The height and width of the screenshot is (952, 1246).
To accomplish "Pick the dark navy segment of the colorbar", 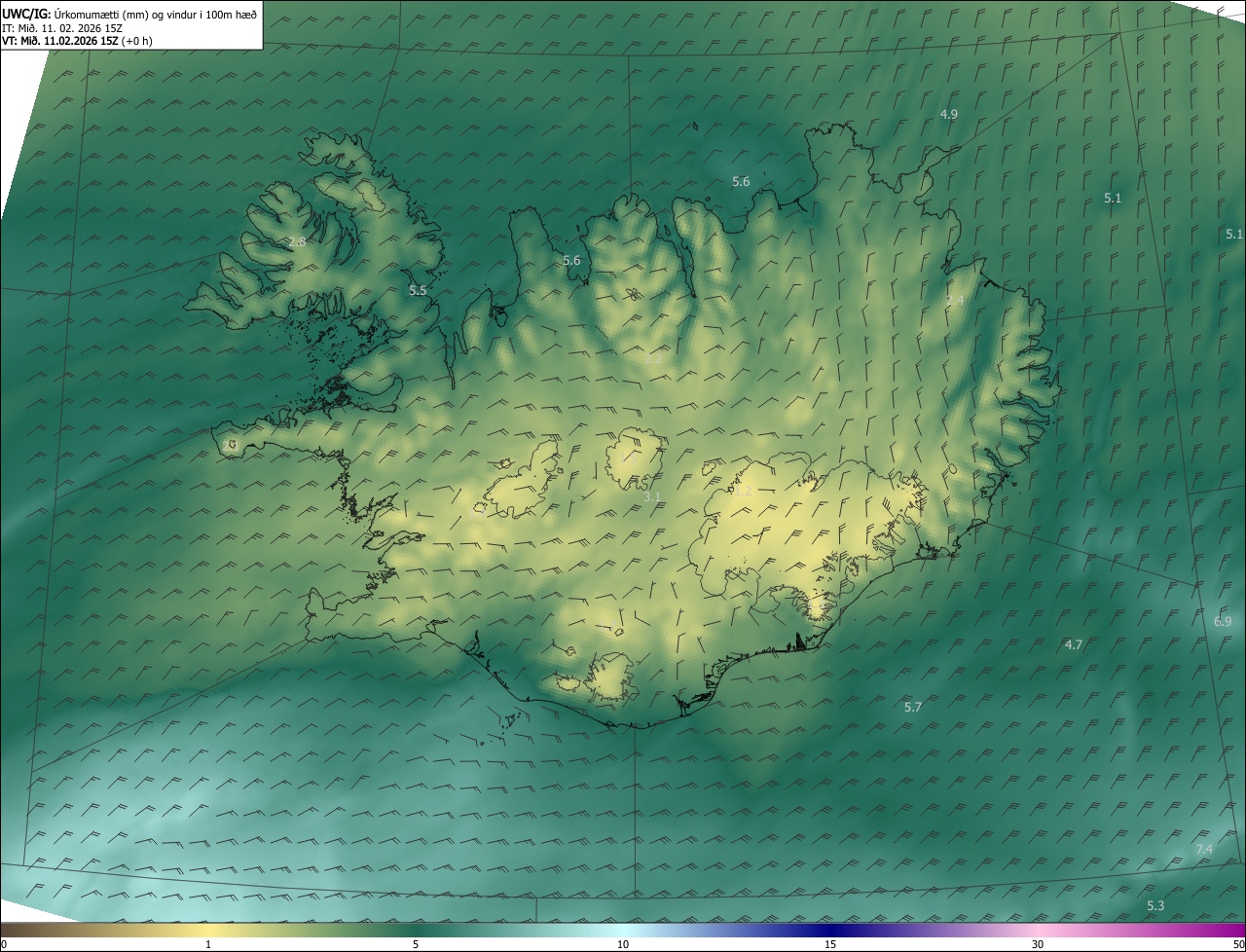I will coord(830,930).
